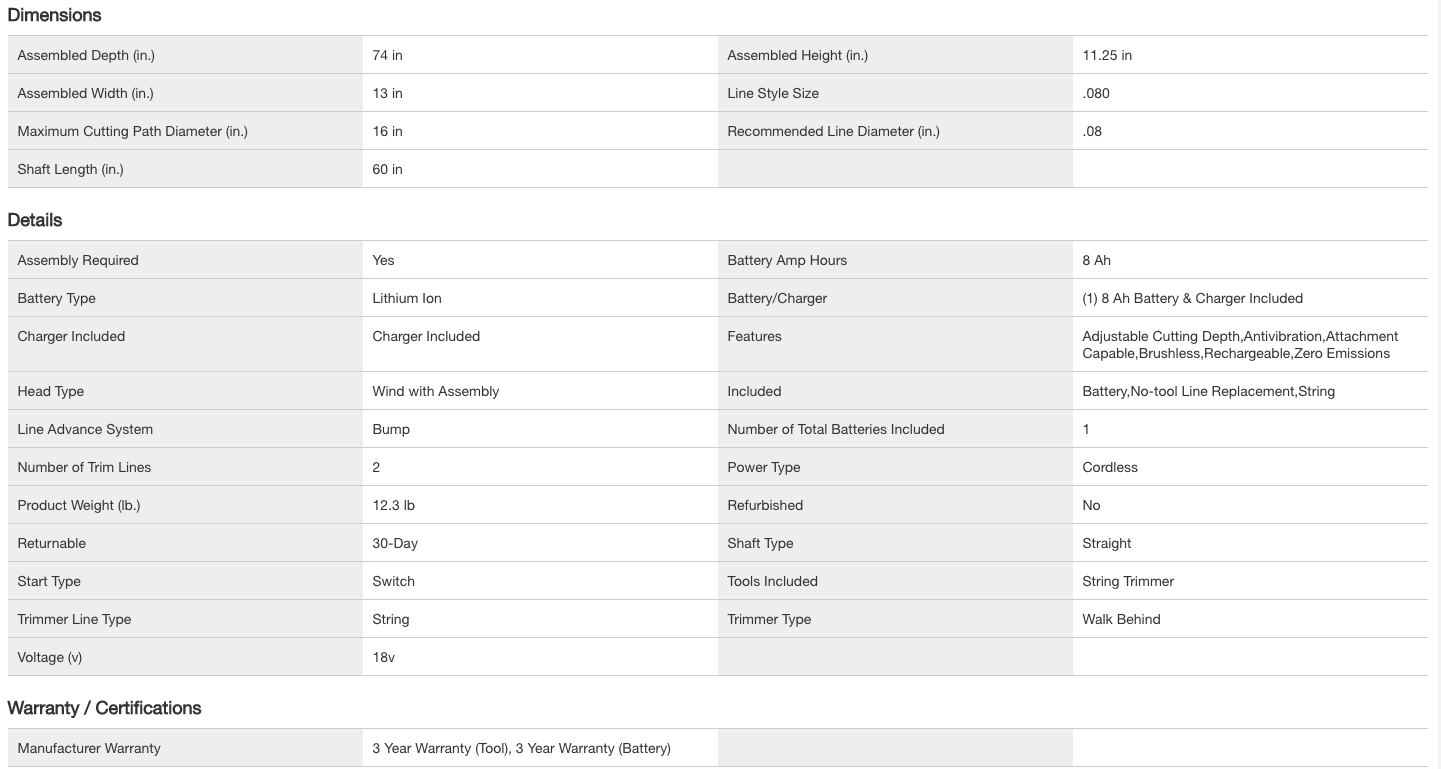
Task: Click the Assembled Depth value 74 in
Action: tap(387, 55)
